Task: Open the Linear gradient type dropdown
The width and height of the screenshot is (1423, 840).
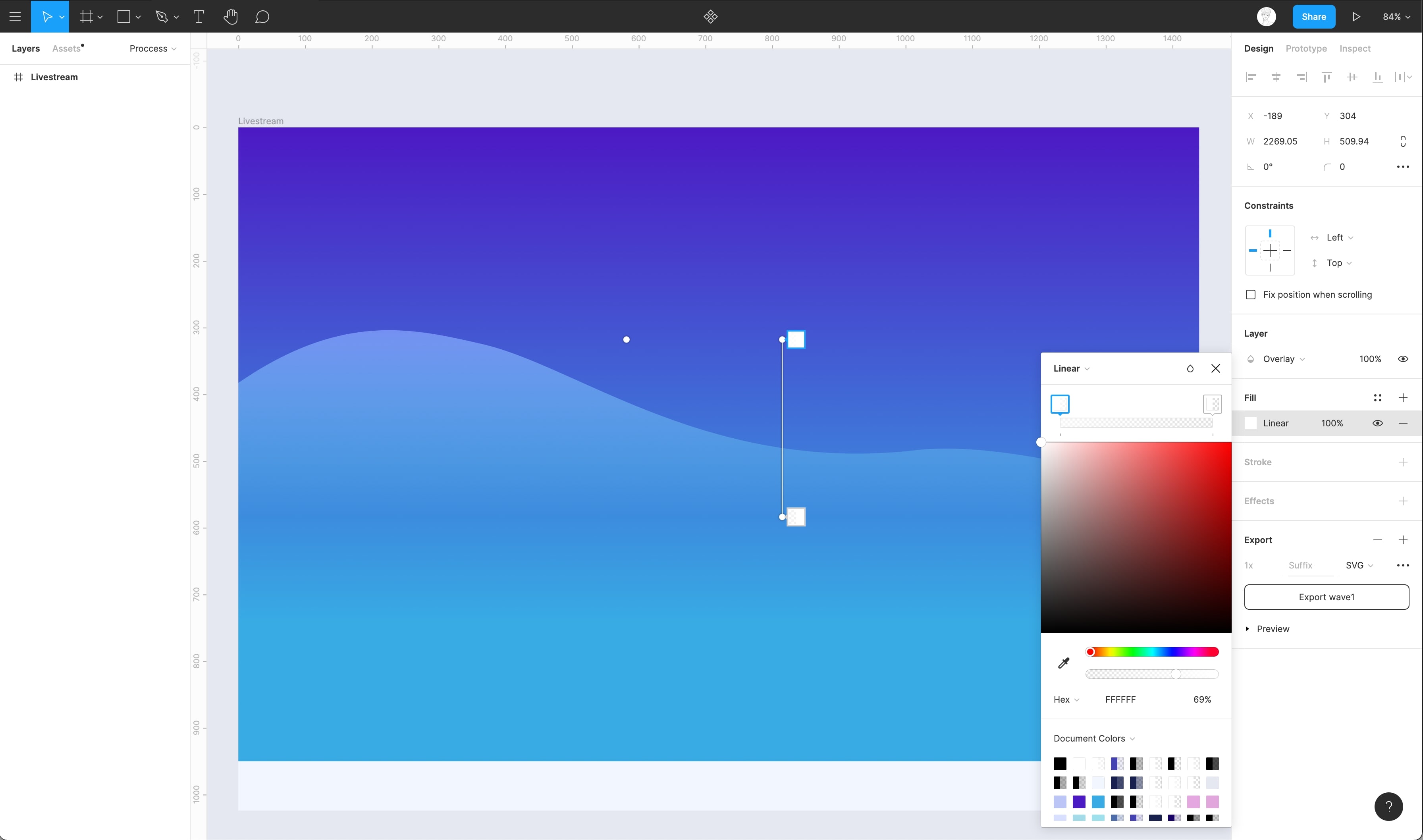Action: pos(1071,368)
